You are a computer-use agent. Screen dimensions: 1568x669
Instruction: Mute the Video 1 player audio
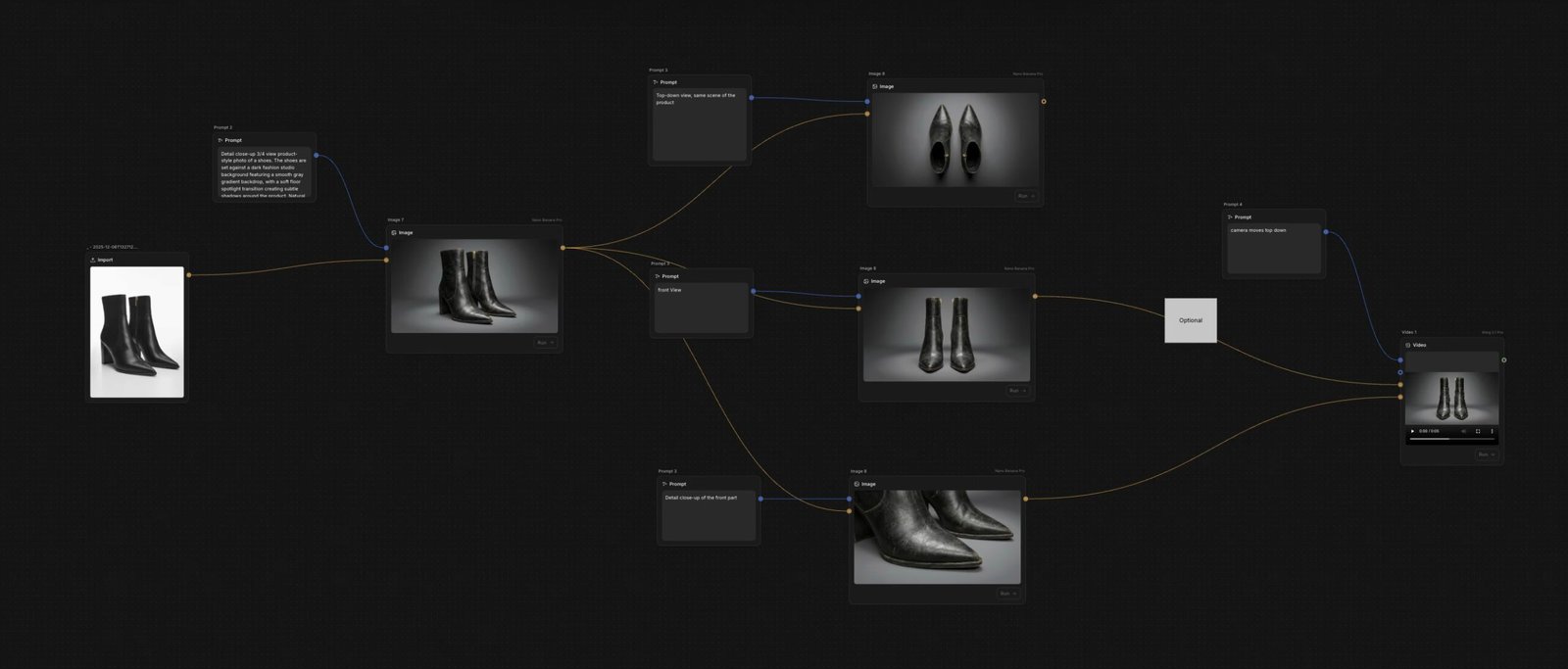(x=1463, y=431)
